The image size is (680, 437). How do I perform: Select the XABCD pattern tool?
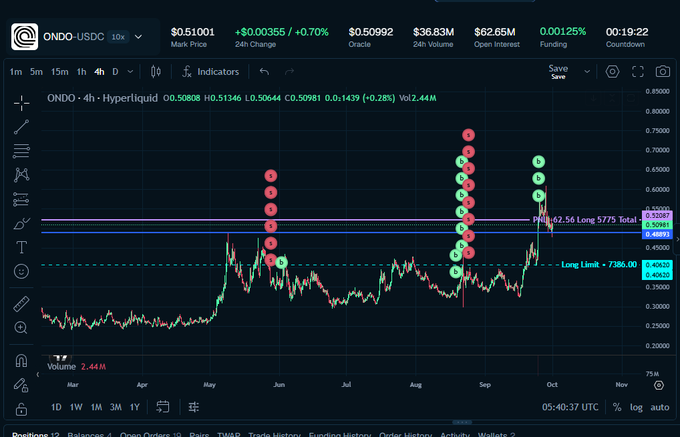tap(21, 175)
